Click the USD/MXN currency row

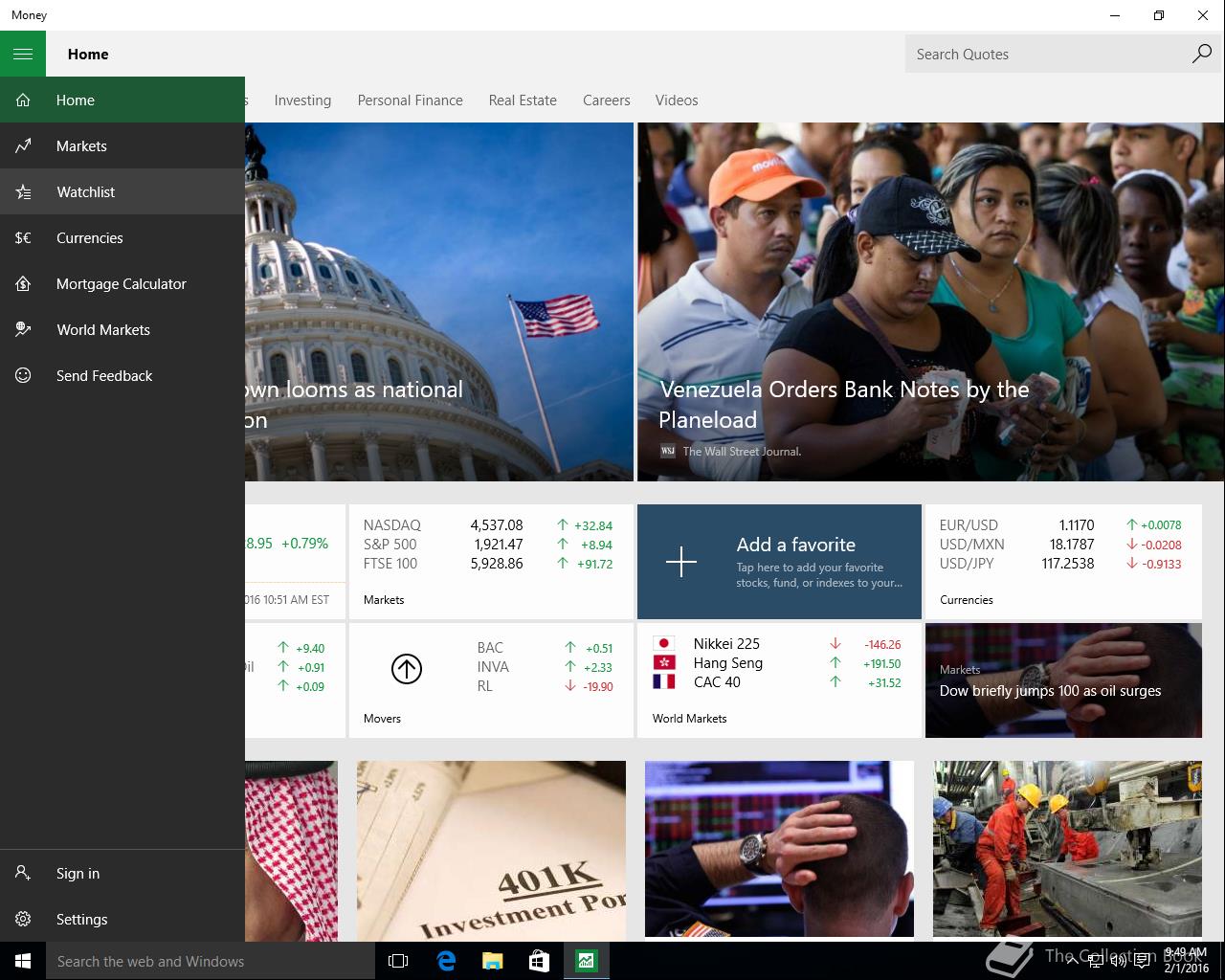pyautogui.click(x=1060, y=545)
